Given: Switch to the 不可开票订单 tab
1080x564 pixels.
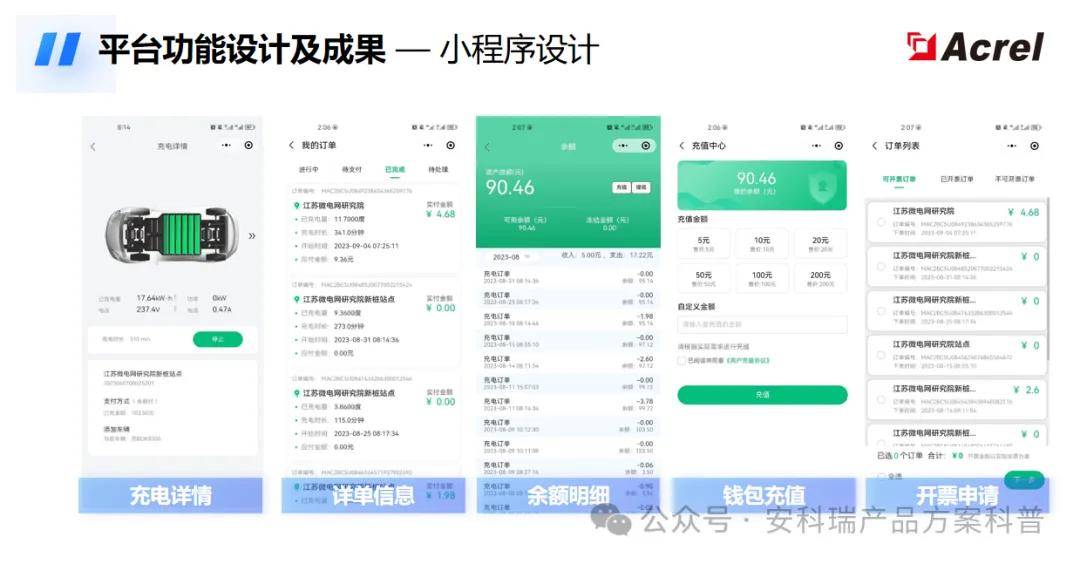Looking at the screenshot, I should [x=1015, y=179].
